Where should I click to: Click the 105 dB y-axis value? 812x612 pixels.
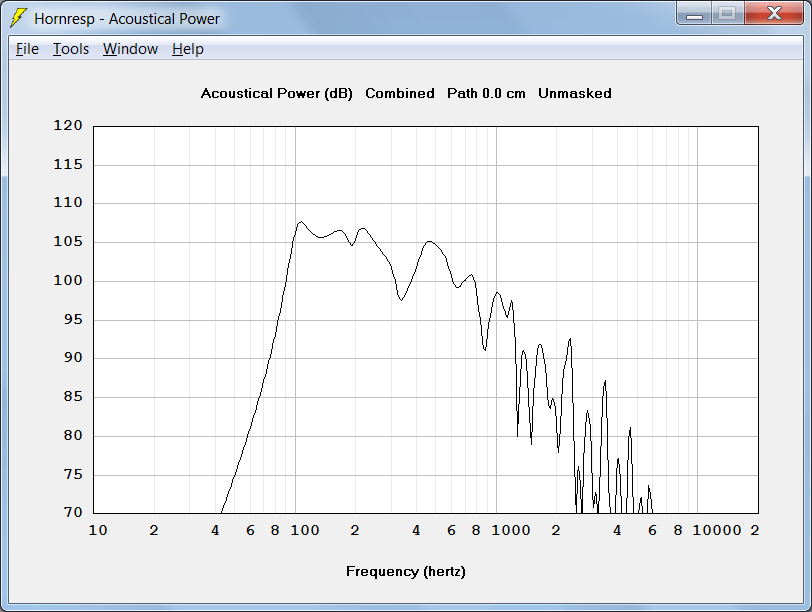[x=68, y=241]
